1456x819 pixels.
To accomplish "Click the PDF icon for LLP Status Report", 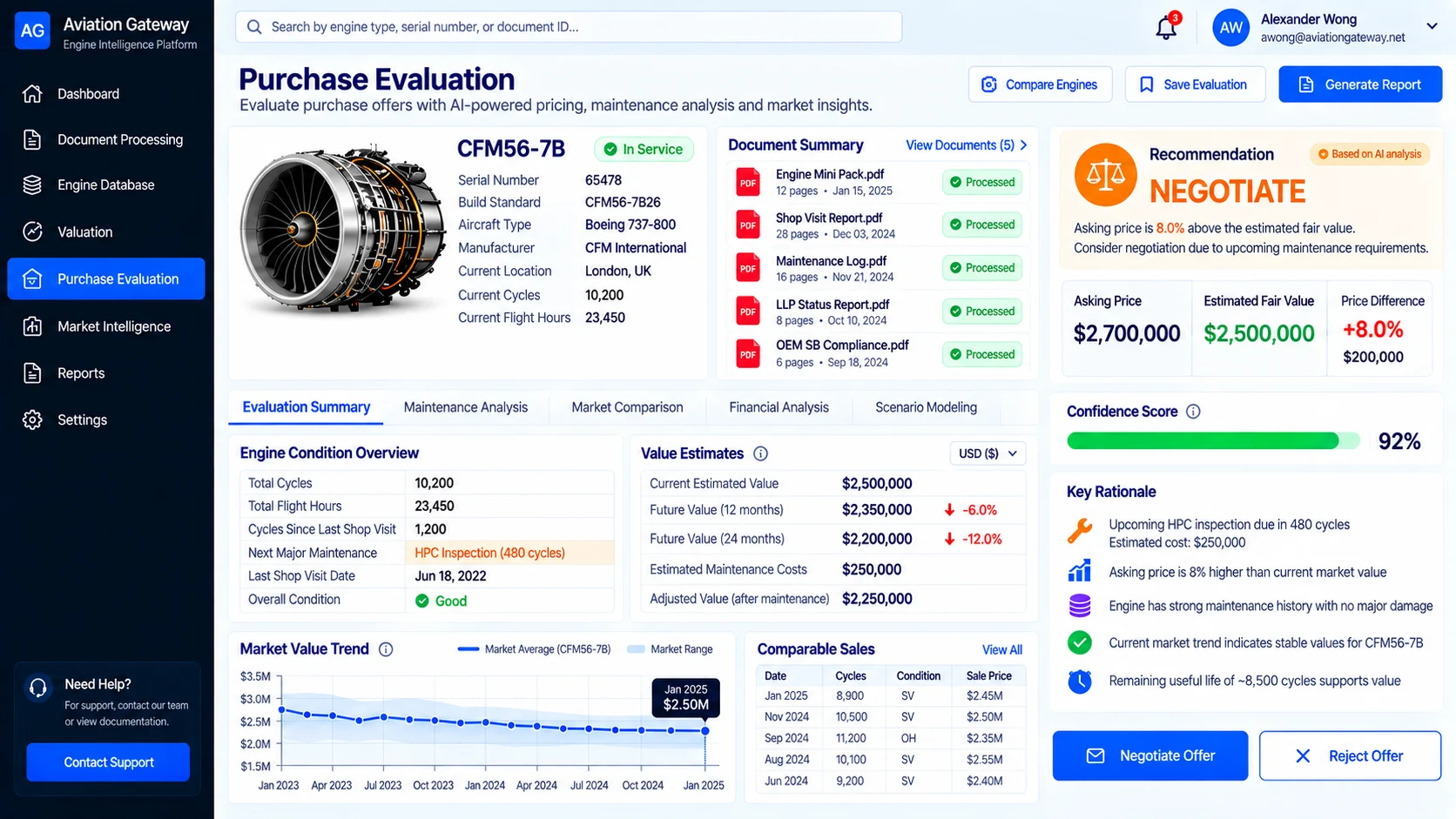I will pos(748,311).
